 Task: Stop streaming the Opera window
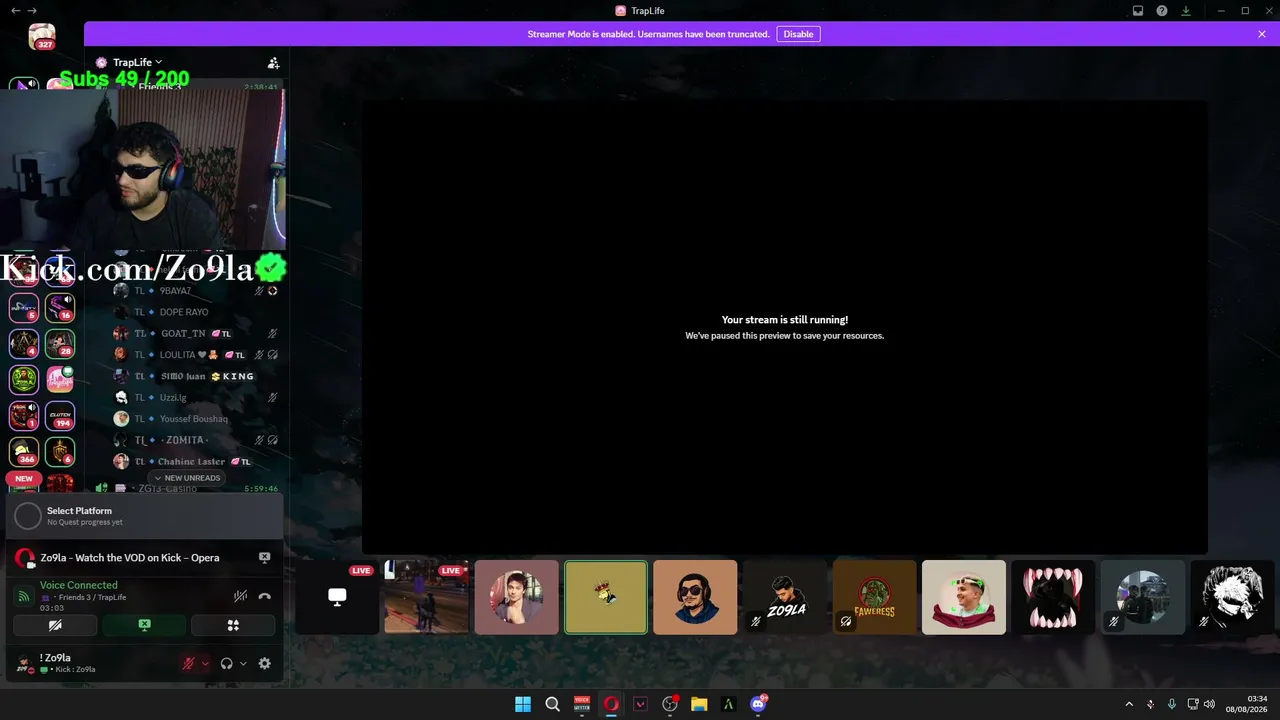point(265,557)
